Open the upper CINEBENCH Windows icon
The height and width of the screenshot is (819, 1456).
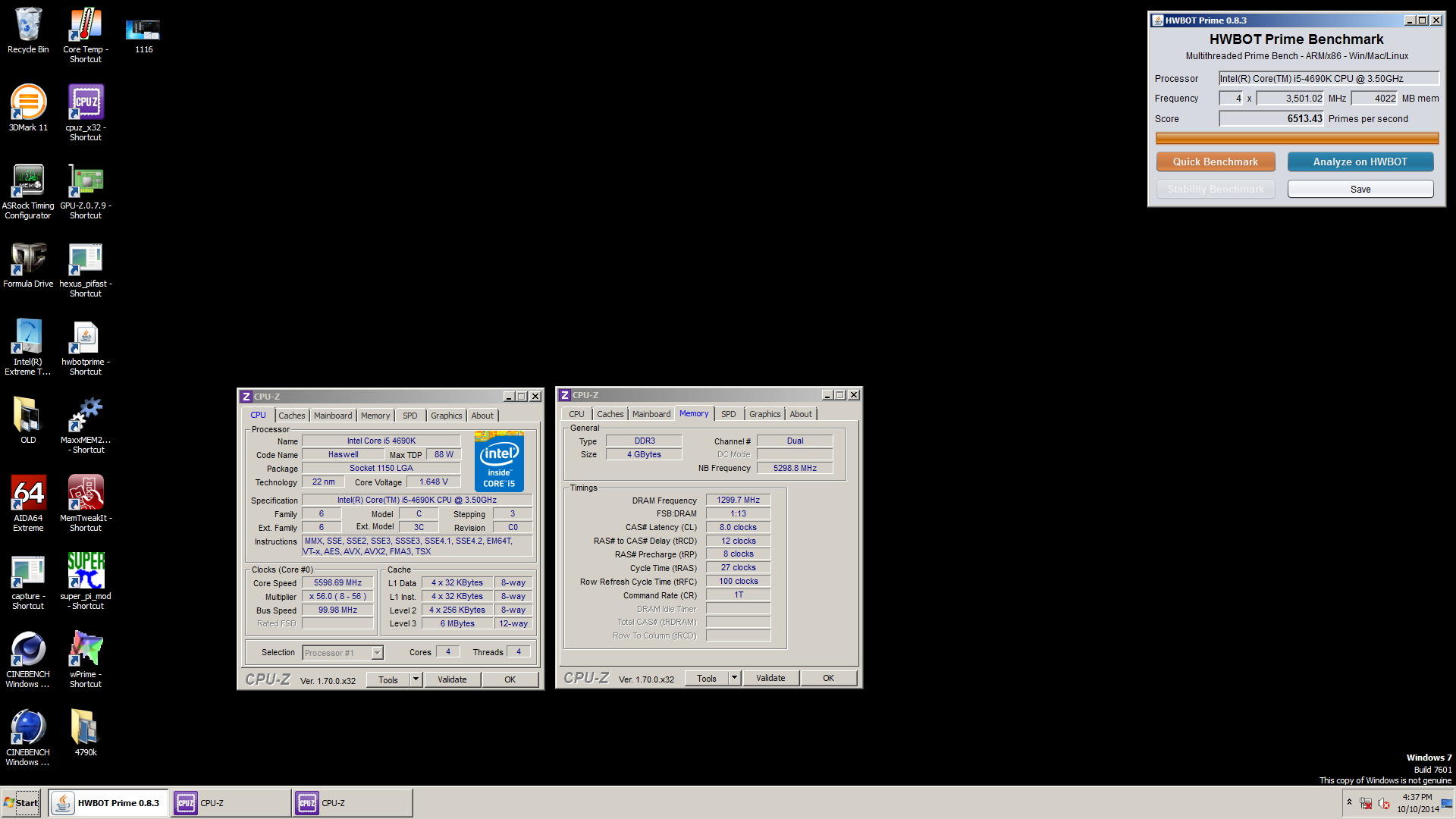(28, 660)
